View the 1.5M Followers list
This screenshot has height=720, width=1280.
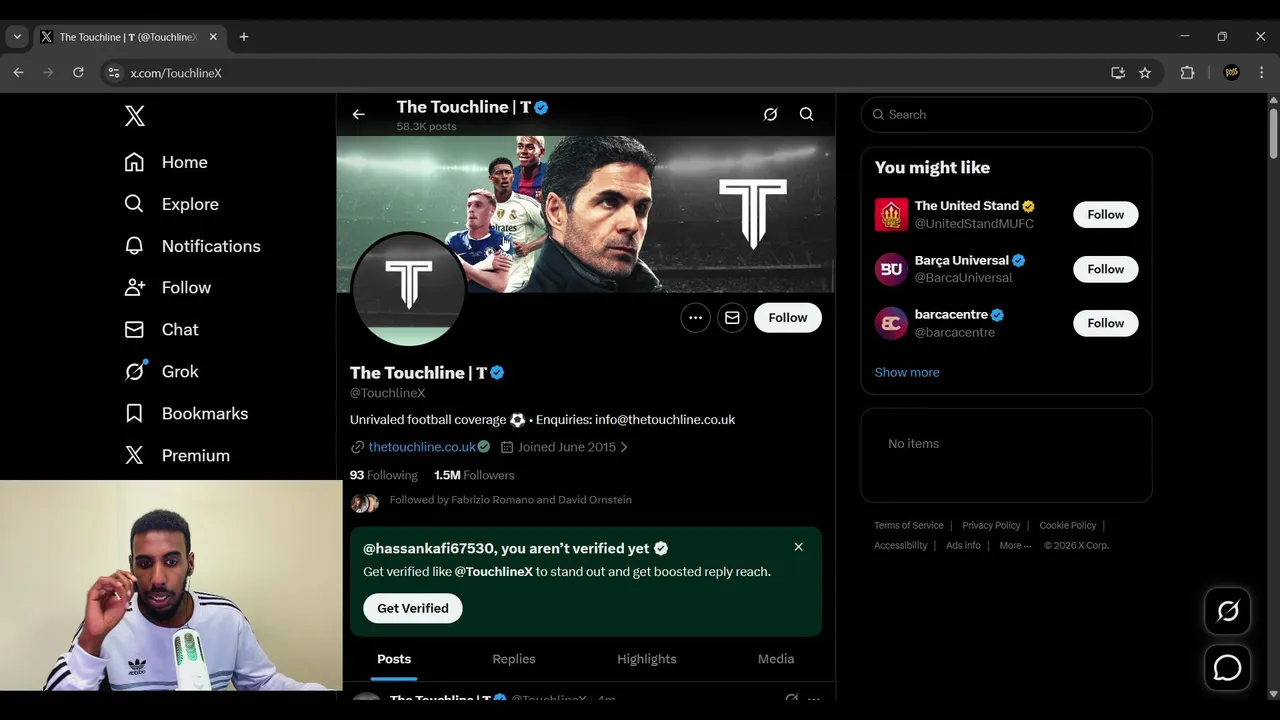click(x=474, y=475)
